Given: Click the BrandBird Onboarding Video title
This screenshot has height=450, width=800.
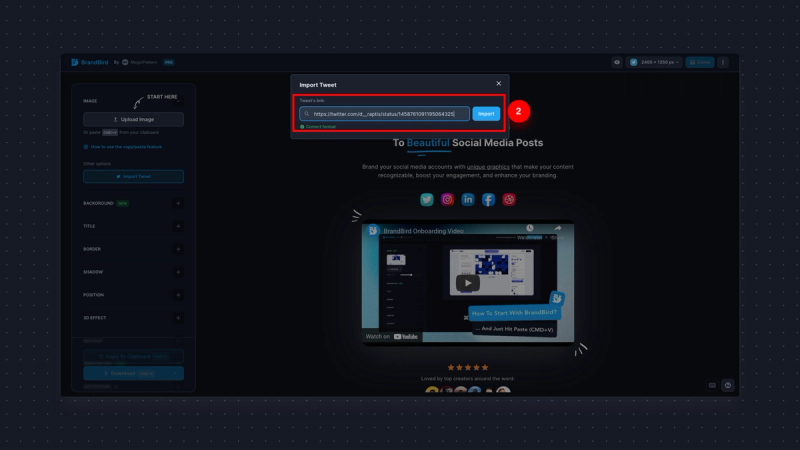Looking at the screenshot, I should pos(423,231).
